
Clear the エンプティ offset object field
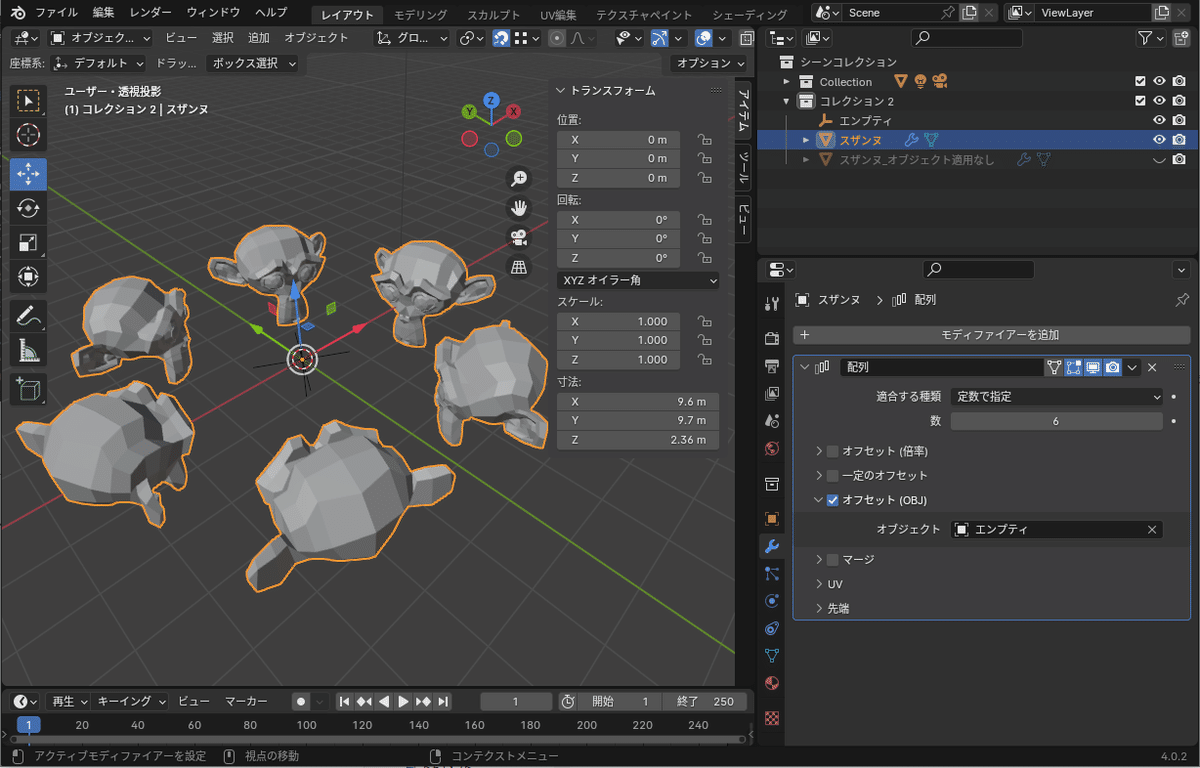[x=1152, y=530]
